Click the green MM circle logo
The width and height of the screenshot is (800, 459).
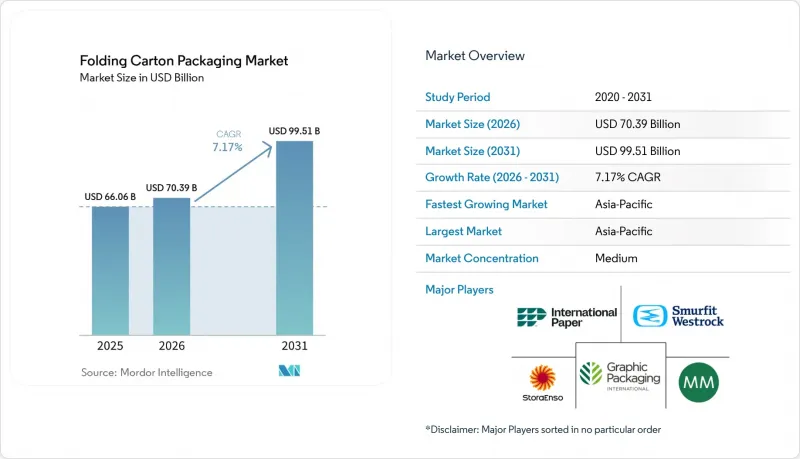[698, 382]
